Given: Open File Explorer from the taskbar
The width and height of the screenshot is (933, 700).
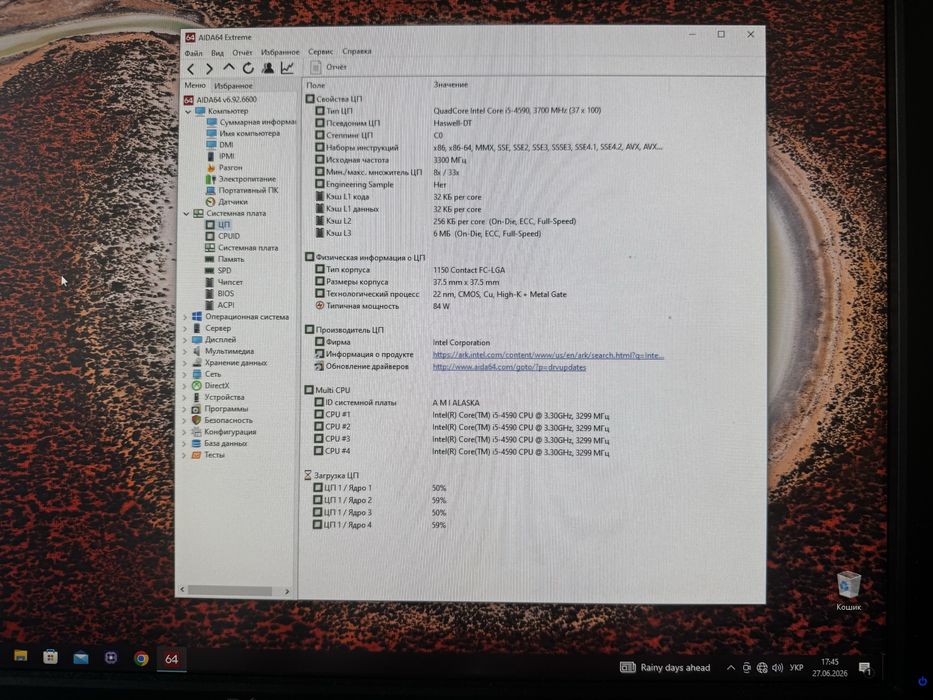Looking at the screenshot, I should pos(21,657).
